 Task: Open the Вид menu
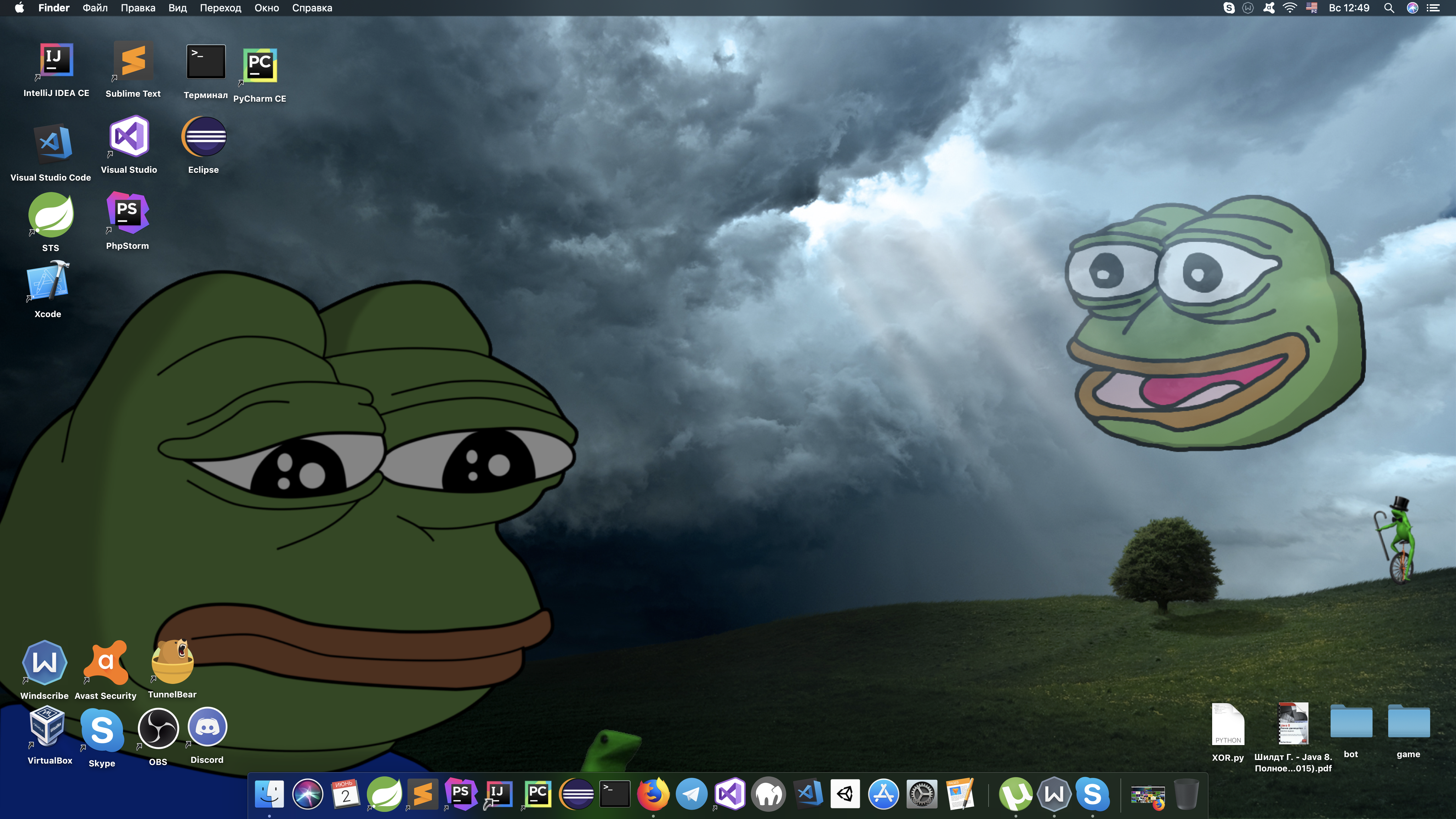pos(177,8)
